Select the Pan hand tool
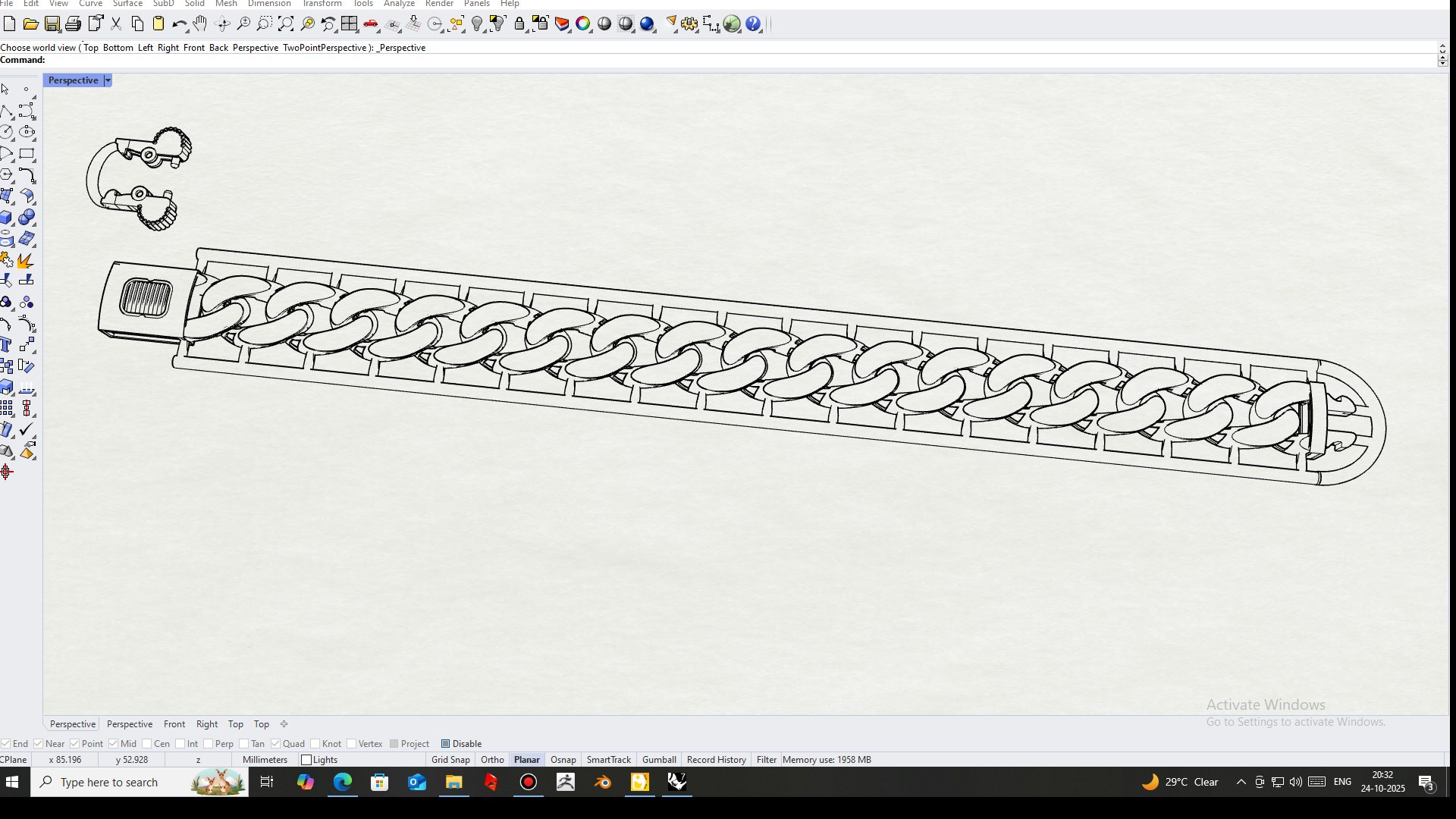Viewport: 1456px width, 819px height. pyautogui.click(x=200, y=24)
